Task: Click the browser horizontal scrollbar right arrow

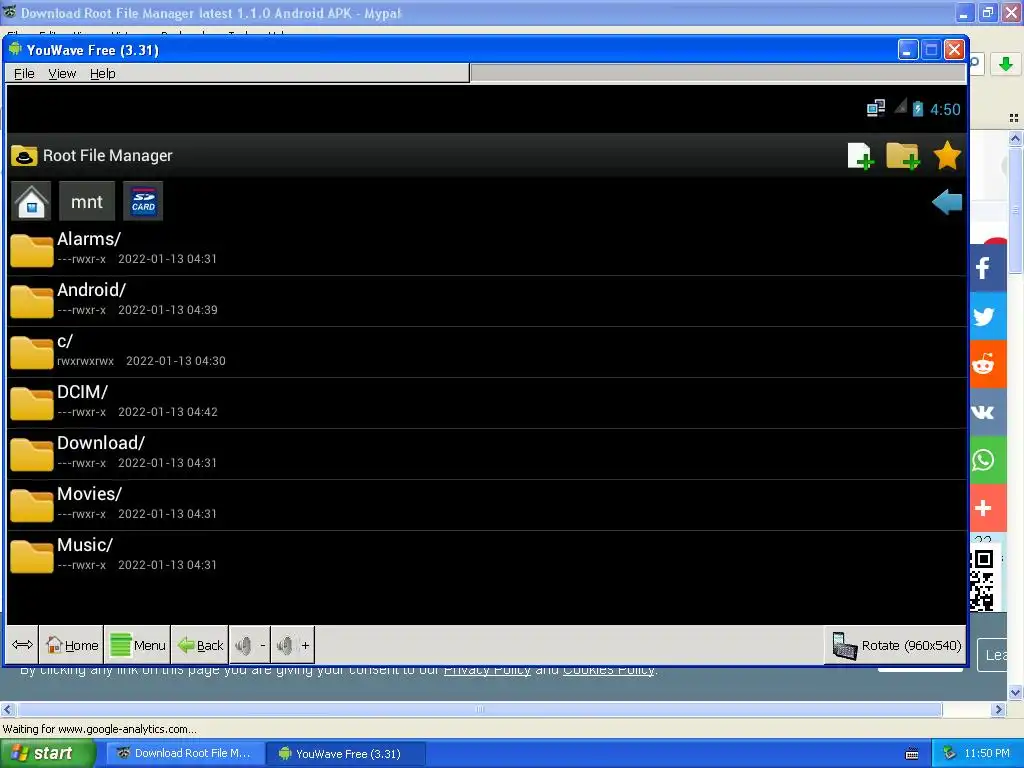Action: coord(998,709)
